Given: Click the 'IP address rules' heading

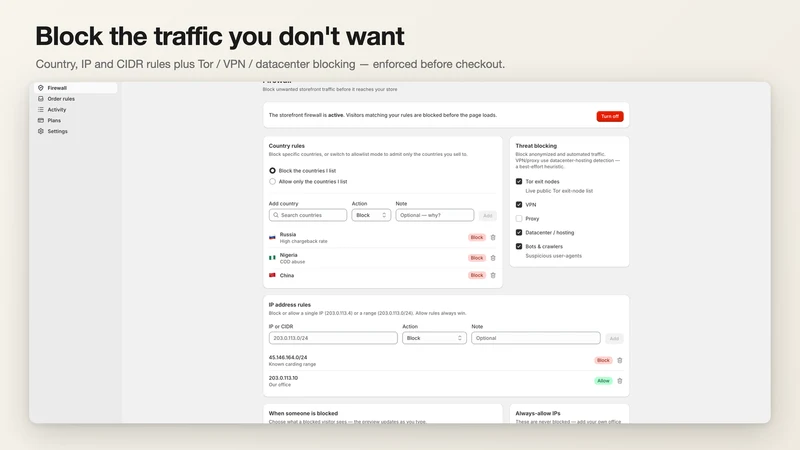Looking at the screenshot, I should (x=290, y=305).
